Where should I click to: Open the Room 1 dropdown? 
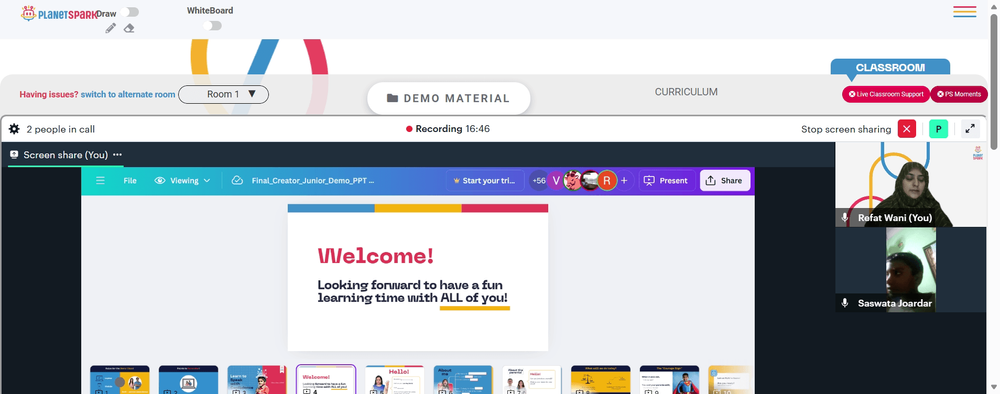click(223, 94)
